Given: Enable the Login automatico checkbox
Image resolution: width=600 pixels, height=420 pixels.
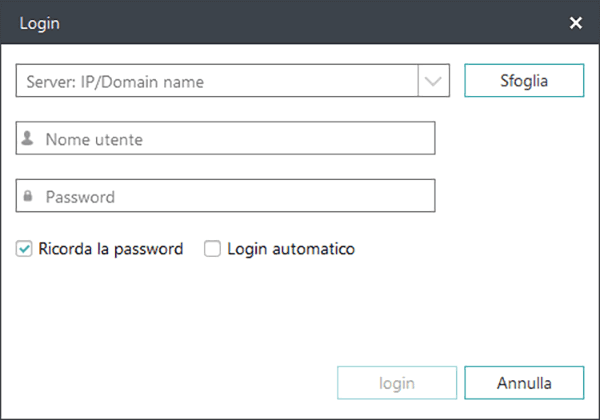Looking at the screenshot, I should coord(212,249).
